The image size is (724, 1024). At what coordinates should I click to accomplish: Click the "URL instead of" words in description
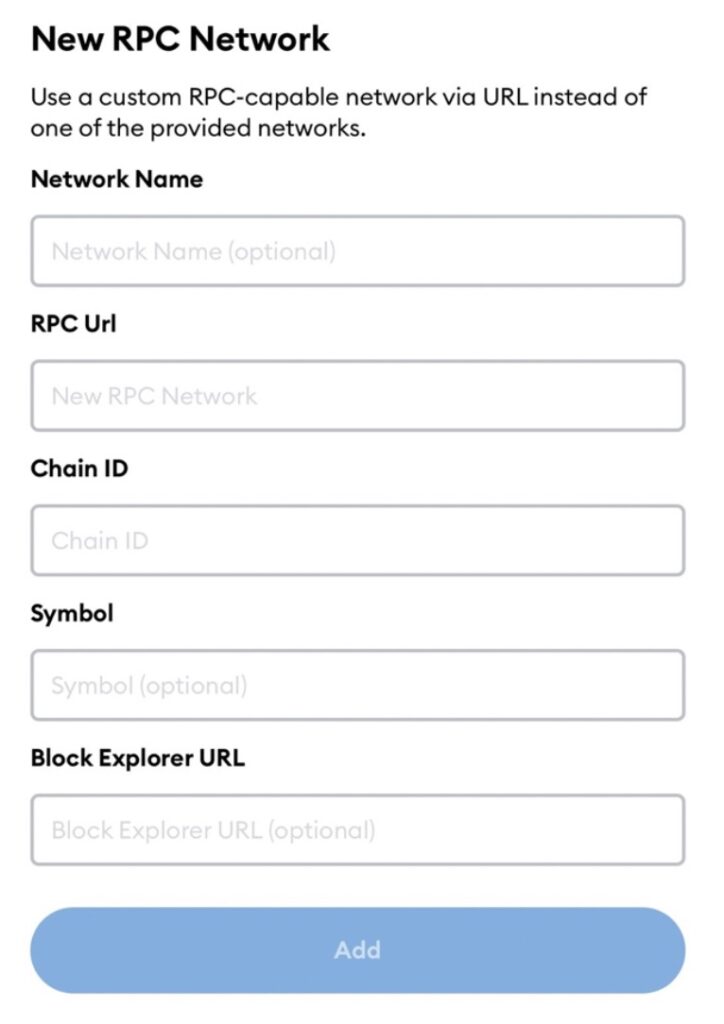tap(565, 97)
